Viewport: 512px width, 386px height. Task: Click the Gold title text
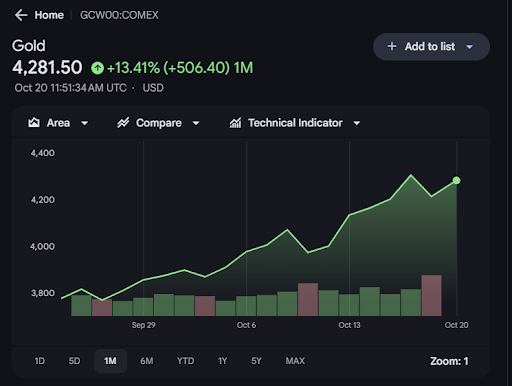[x=29, y=46]
